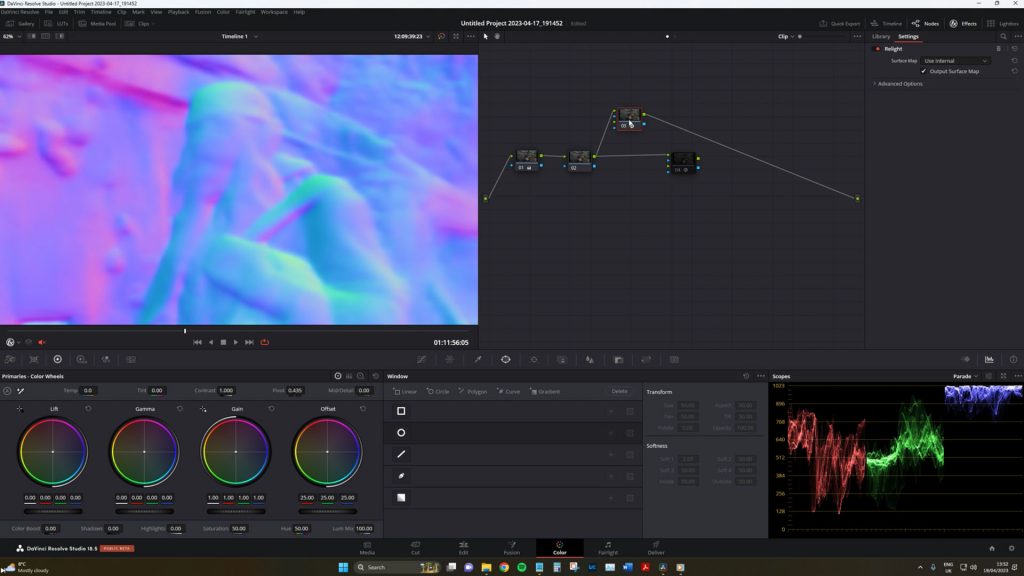Image resolution: width=1024 pixels, height=576 pixels.
Task: Toggle the Effects panel
Action: [963, 24]
